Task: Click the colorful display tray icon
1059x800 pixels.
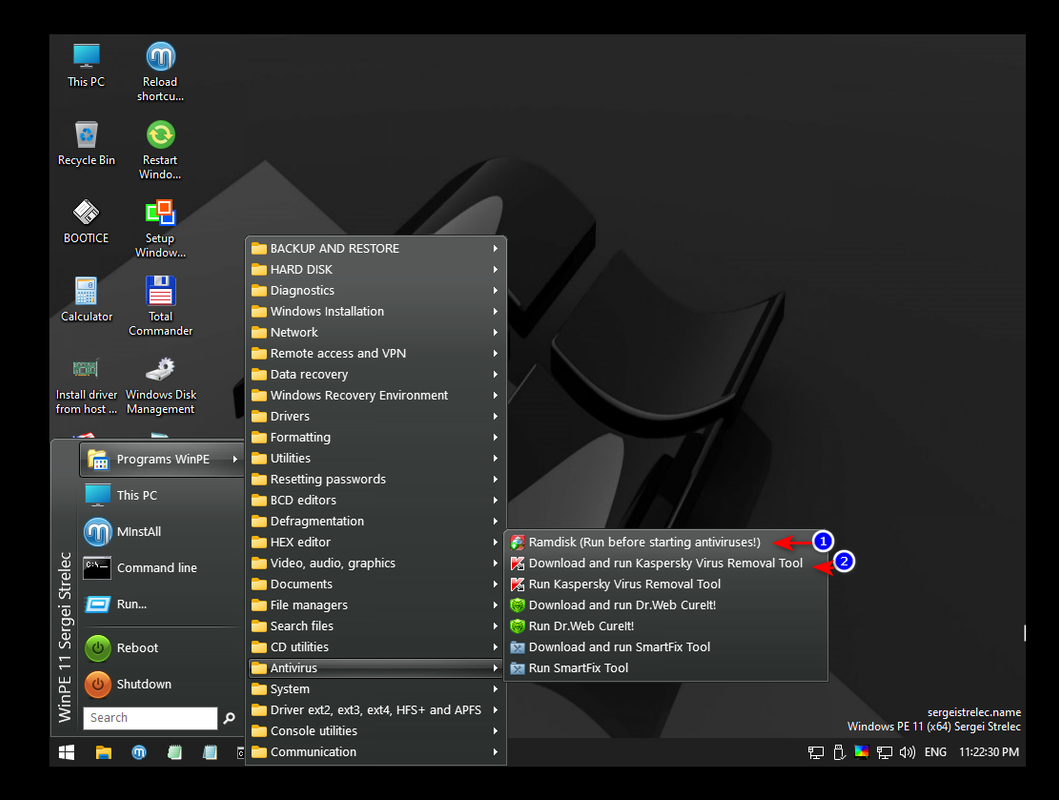Action: [861, 752]
